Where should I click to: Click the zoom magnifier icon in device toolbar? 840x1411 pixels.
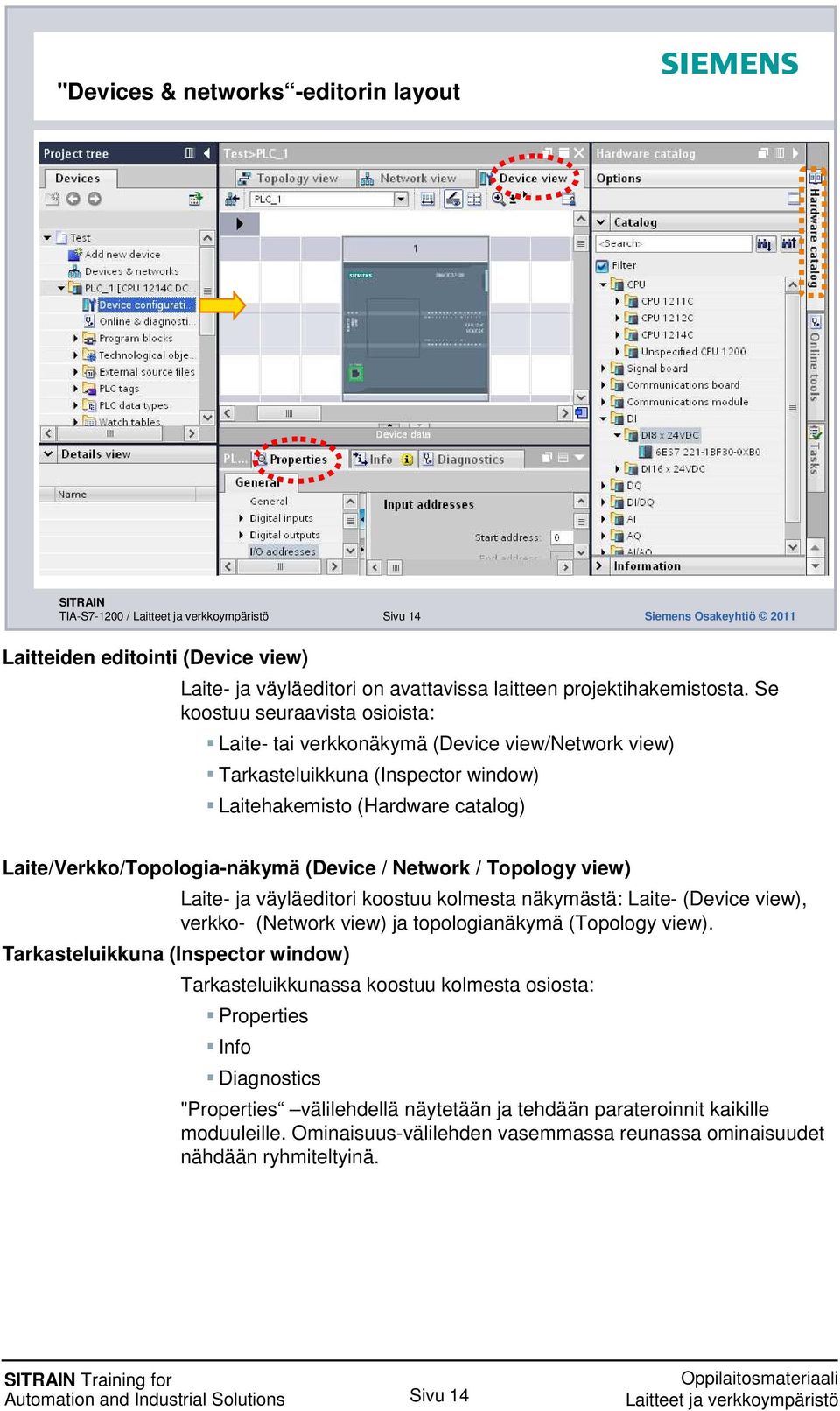pyautogui.click(x=498, y=199)
